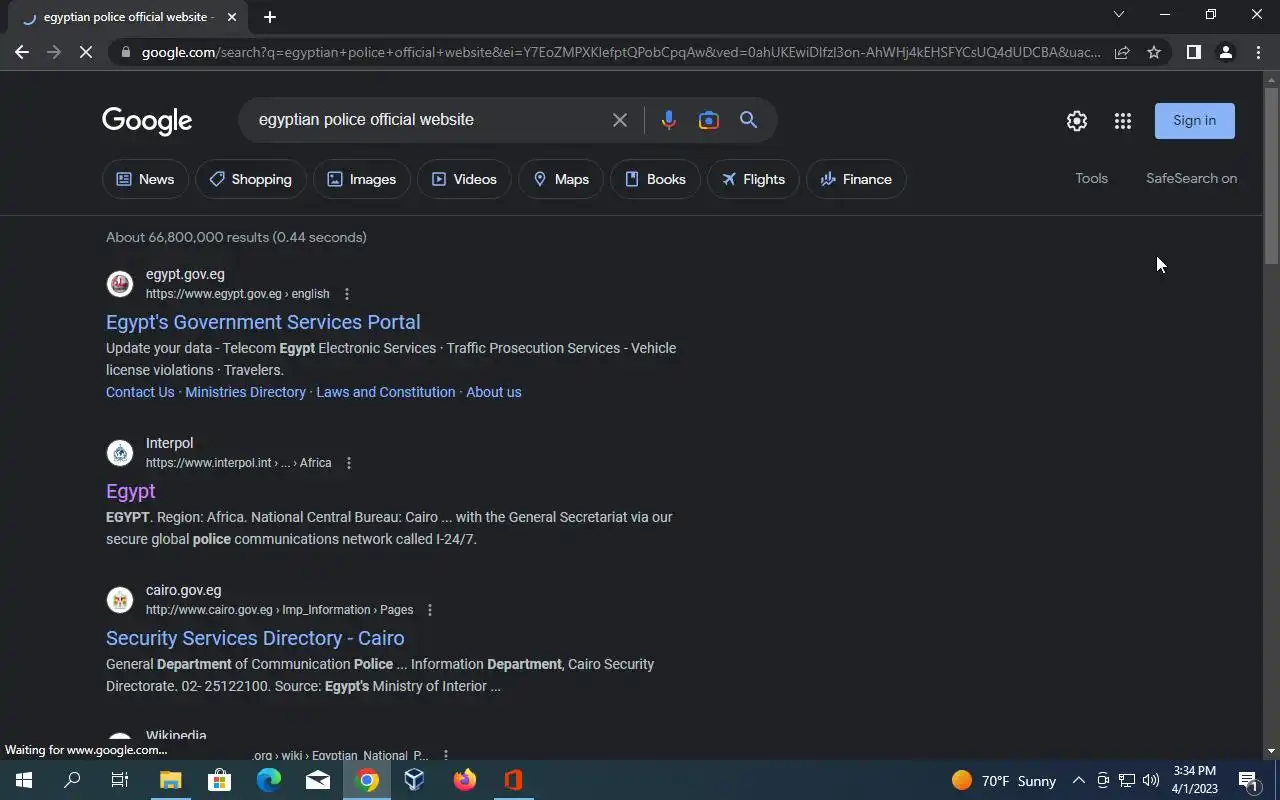Switch to Books results
Viewport: 1280px width, 800px height.
[x=655, y=179]
